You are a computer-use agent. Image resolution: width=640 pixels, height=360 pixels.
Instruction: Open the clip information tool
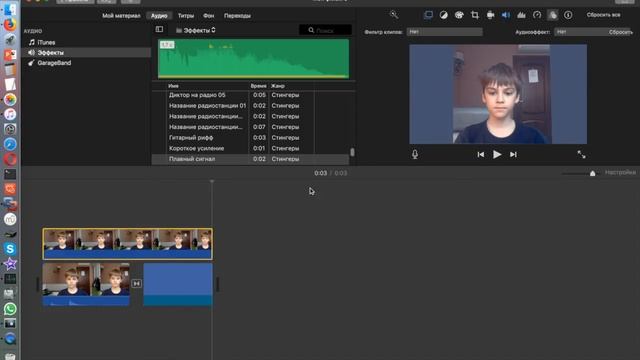point(568,15)
